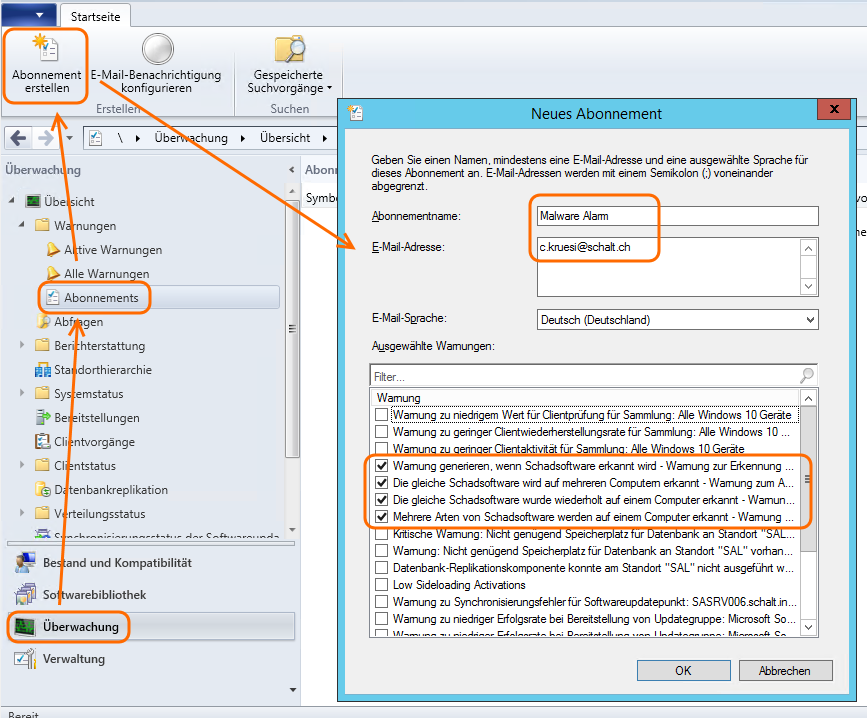Check Kritische Warnung Speicherplatz checkbox
The height and width of the screenshot is (718, 867).
[x=381, y=534]
